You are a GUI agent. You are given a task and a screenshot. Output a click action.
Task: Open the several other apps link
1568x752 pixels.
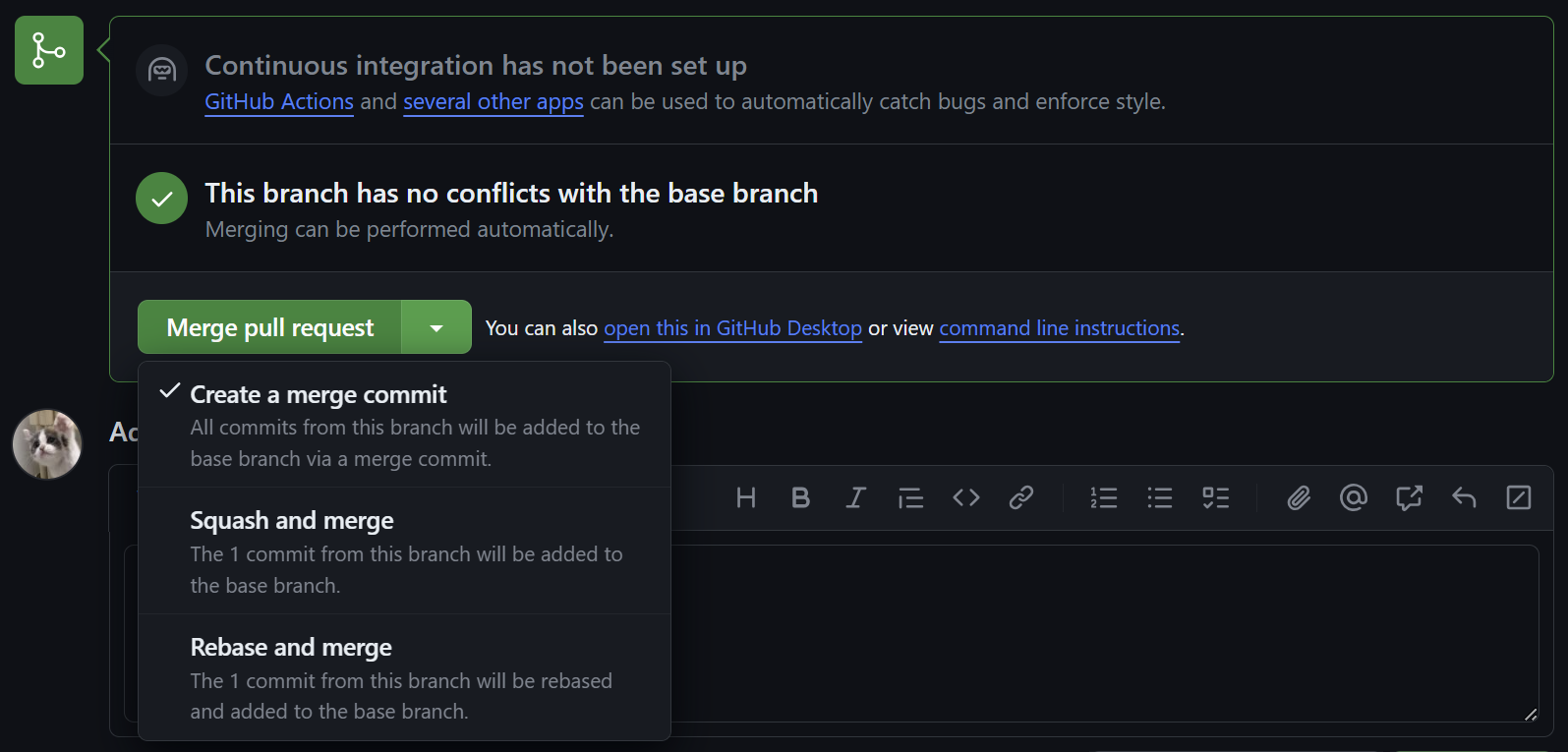click(x=494, y=102)
